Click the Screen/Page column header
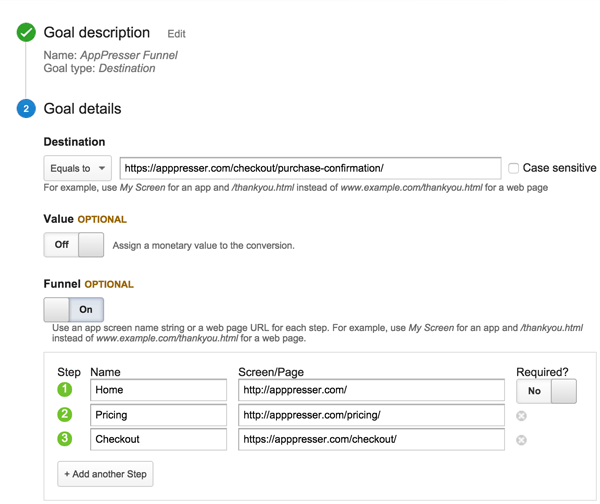This screenshot has width=600, height=504. click(271, 372)
